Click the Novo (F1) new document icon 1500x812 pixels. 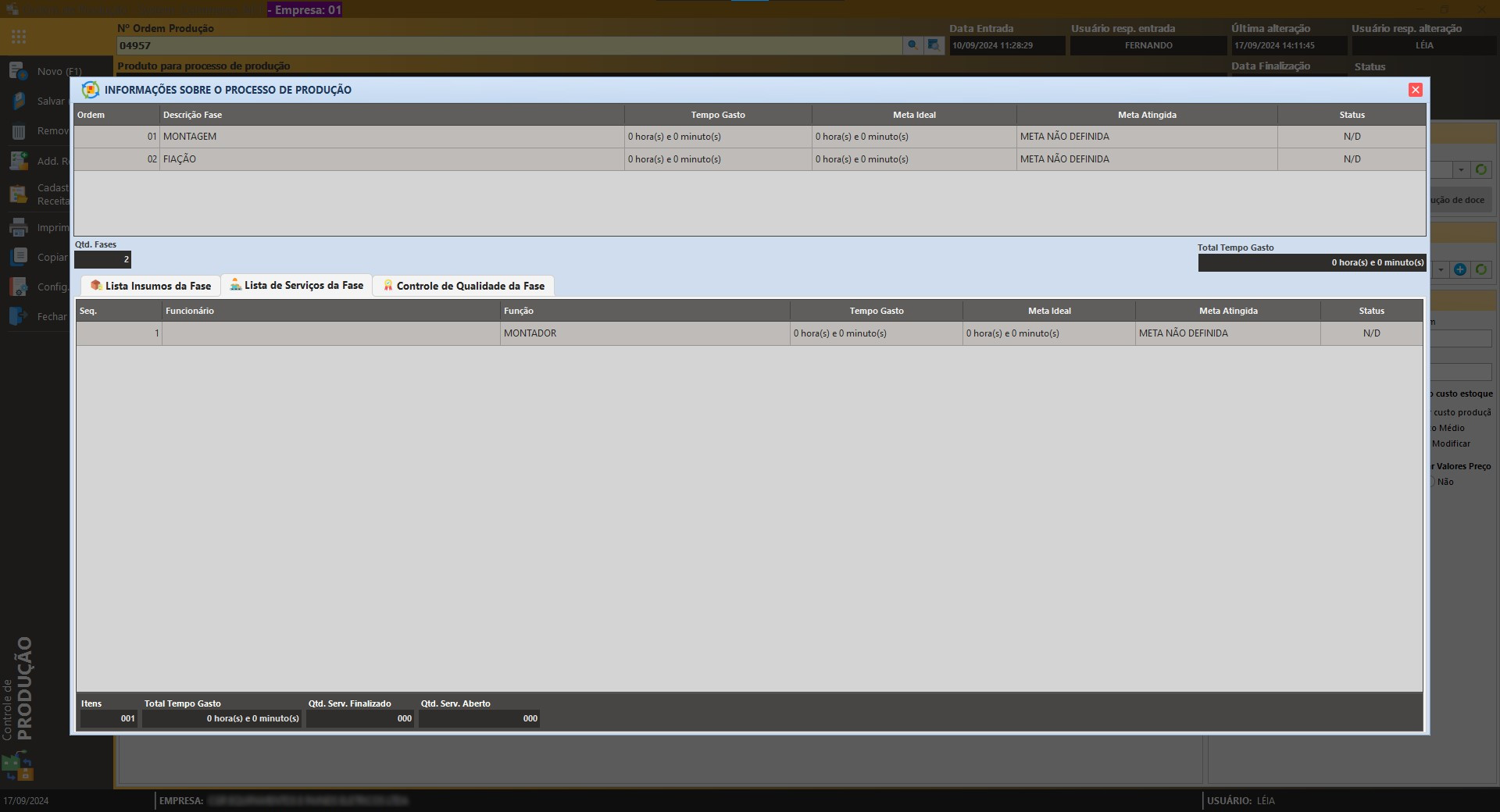point(19,71)
